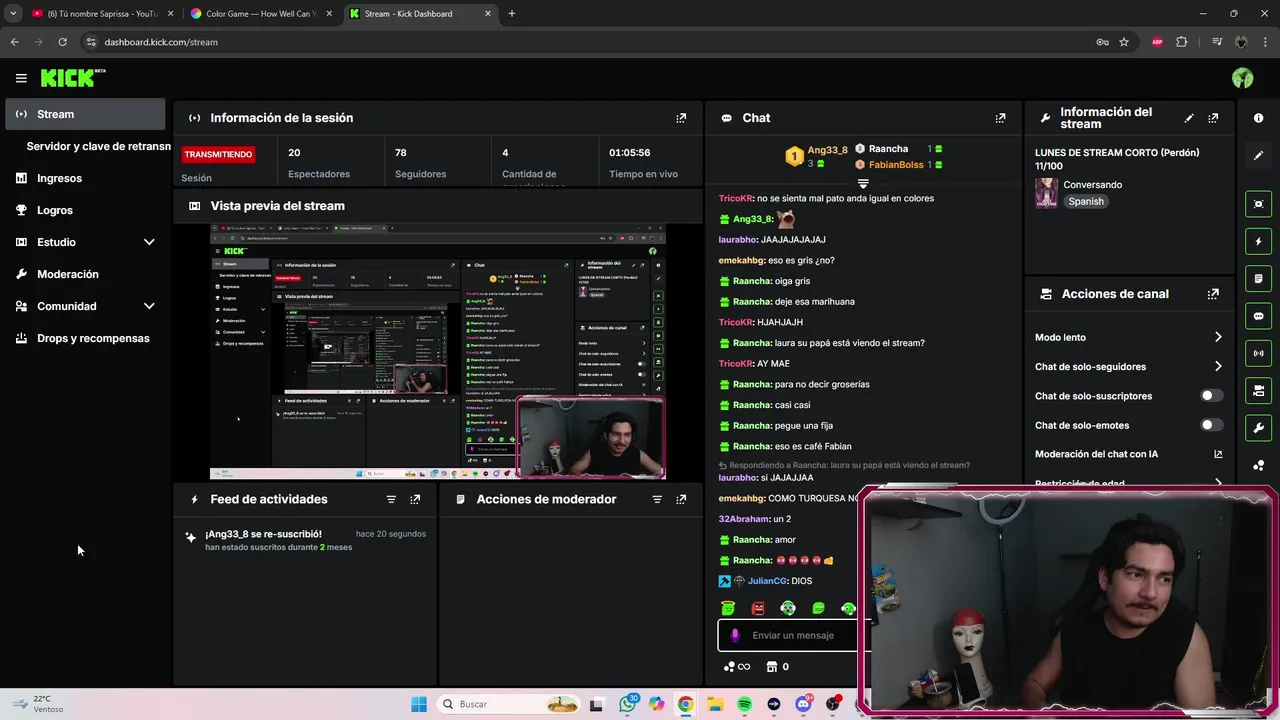Switch to the Color Game browser tab
Viewport: 1280px width, 720px height.
pos(262,14)
